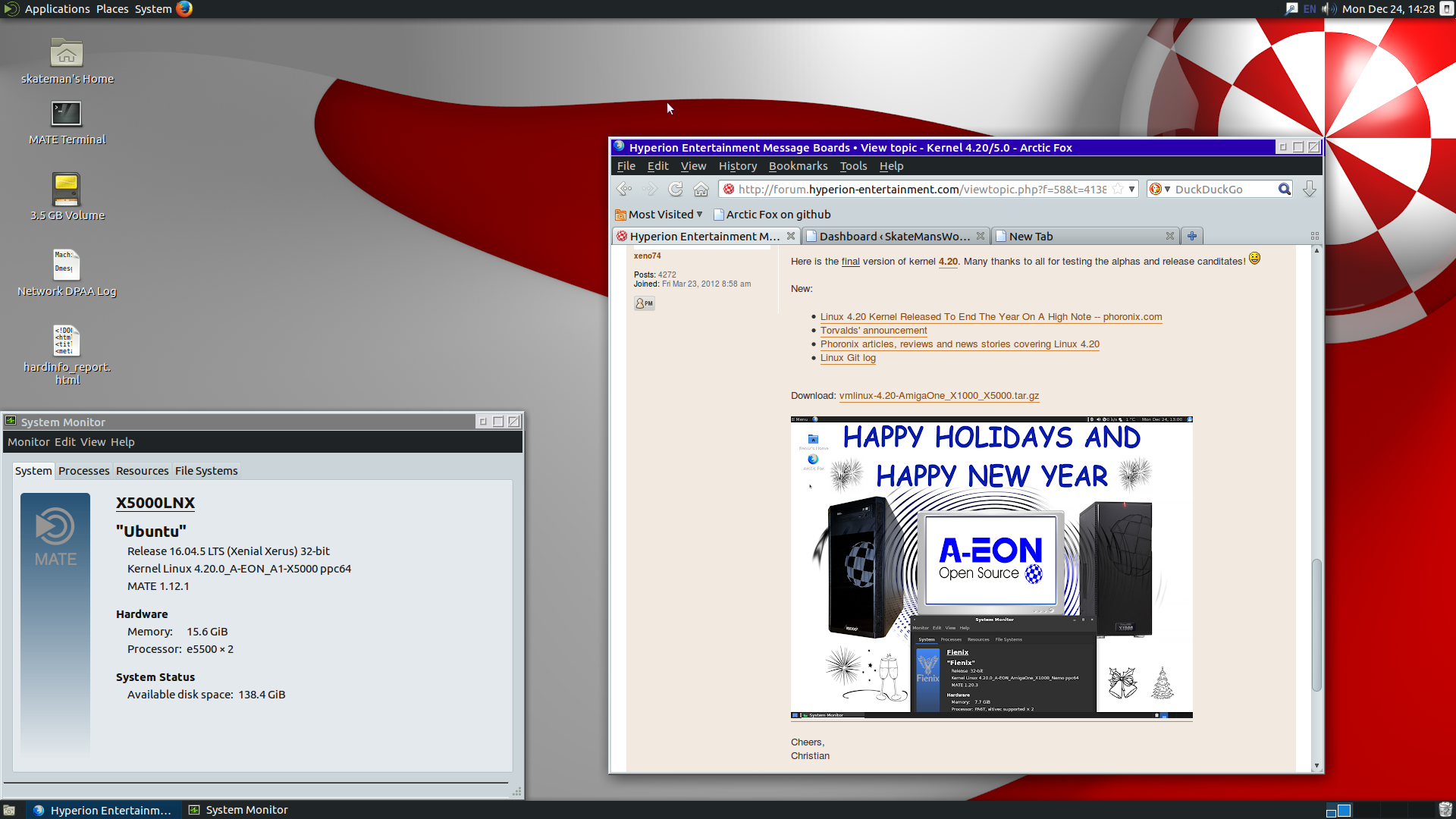The image size is (1456, 819).
Task: Select the second workspace in switcher
Action: [1345, 810]
